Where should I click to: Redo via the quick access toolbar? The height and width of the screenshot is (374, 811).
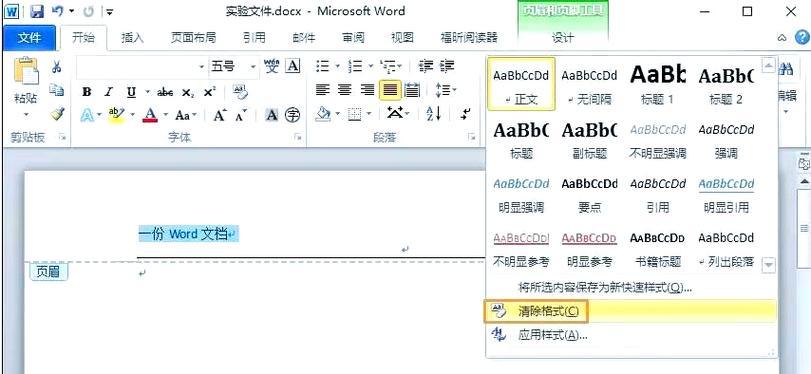click(x=88, y=11)
